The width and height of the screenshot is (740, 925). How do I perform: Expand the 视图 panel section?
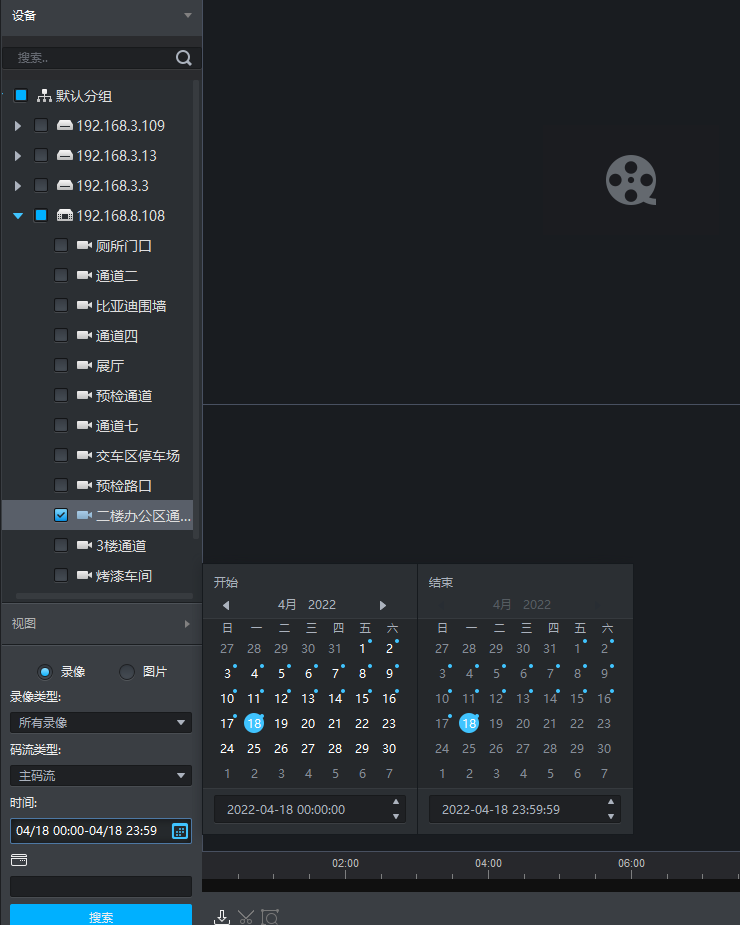(101, 624)
